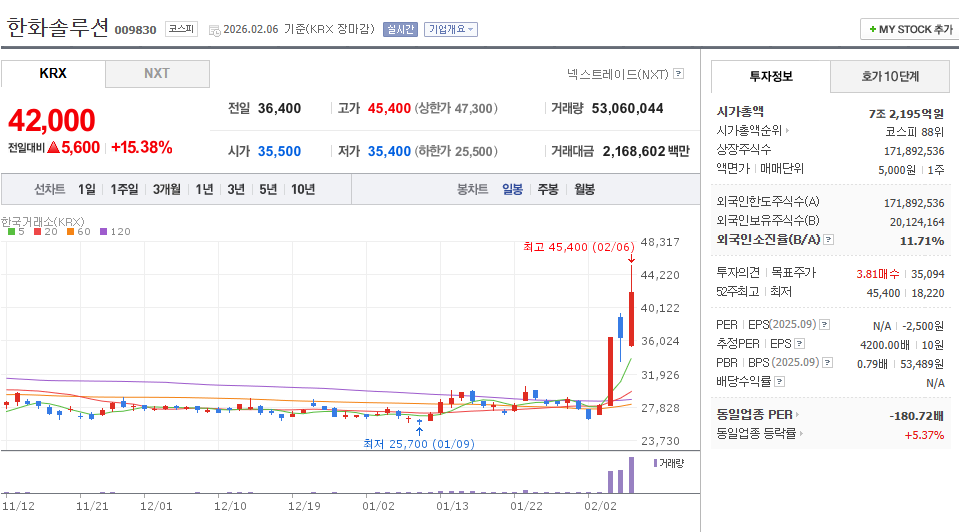959x532 pixels.
Task: Select the 월봉 candlestick chart
Action: [585, 190]
